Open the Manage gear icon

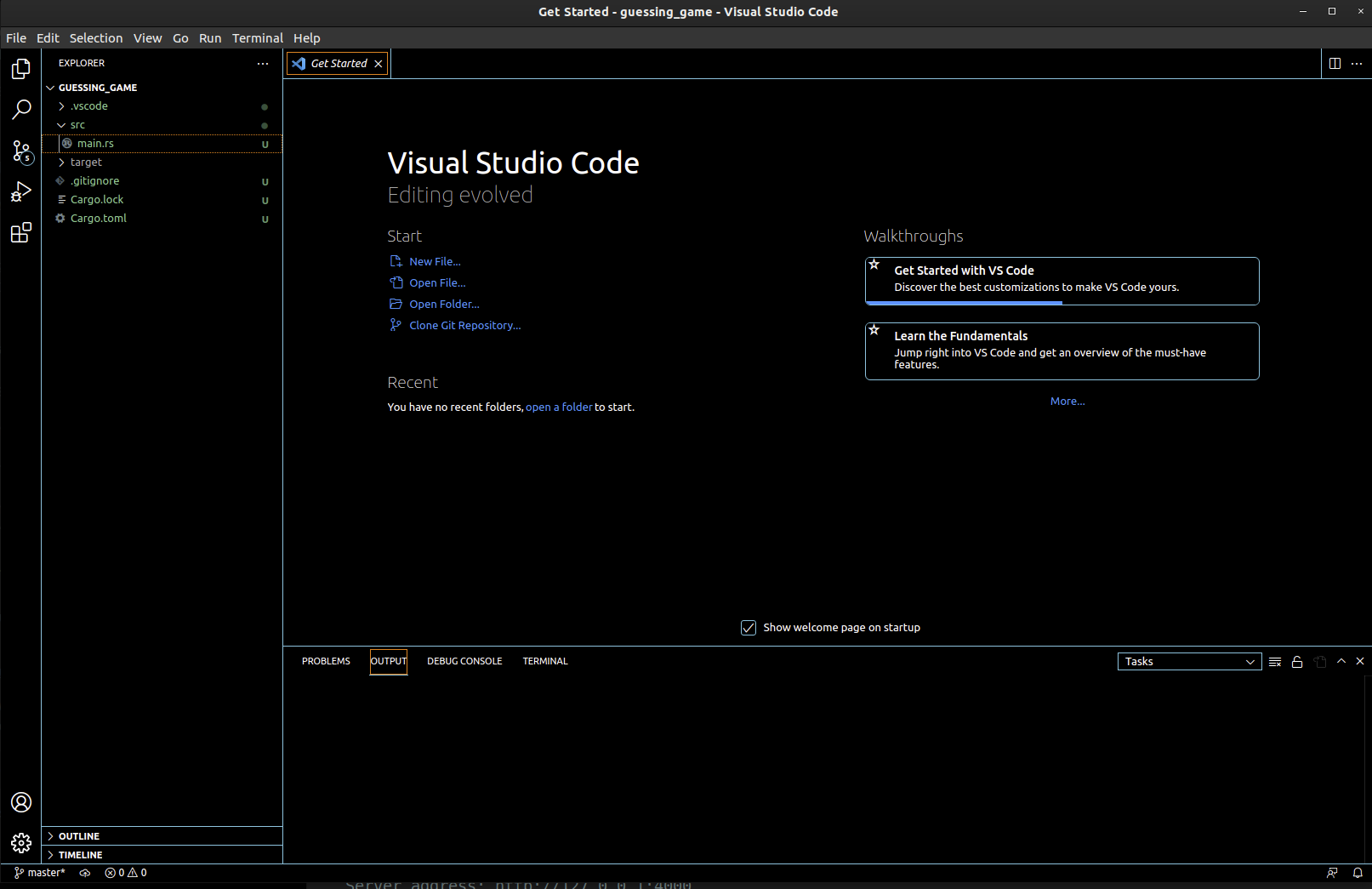21,843
